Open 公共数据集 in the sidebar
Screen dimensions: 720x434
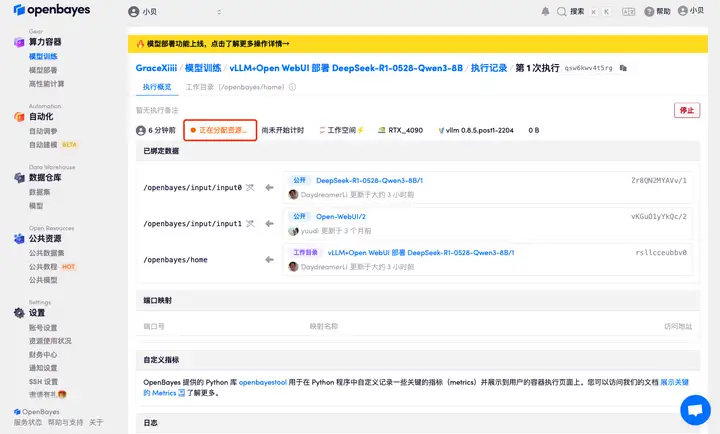click(46, 253)
